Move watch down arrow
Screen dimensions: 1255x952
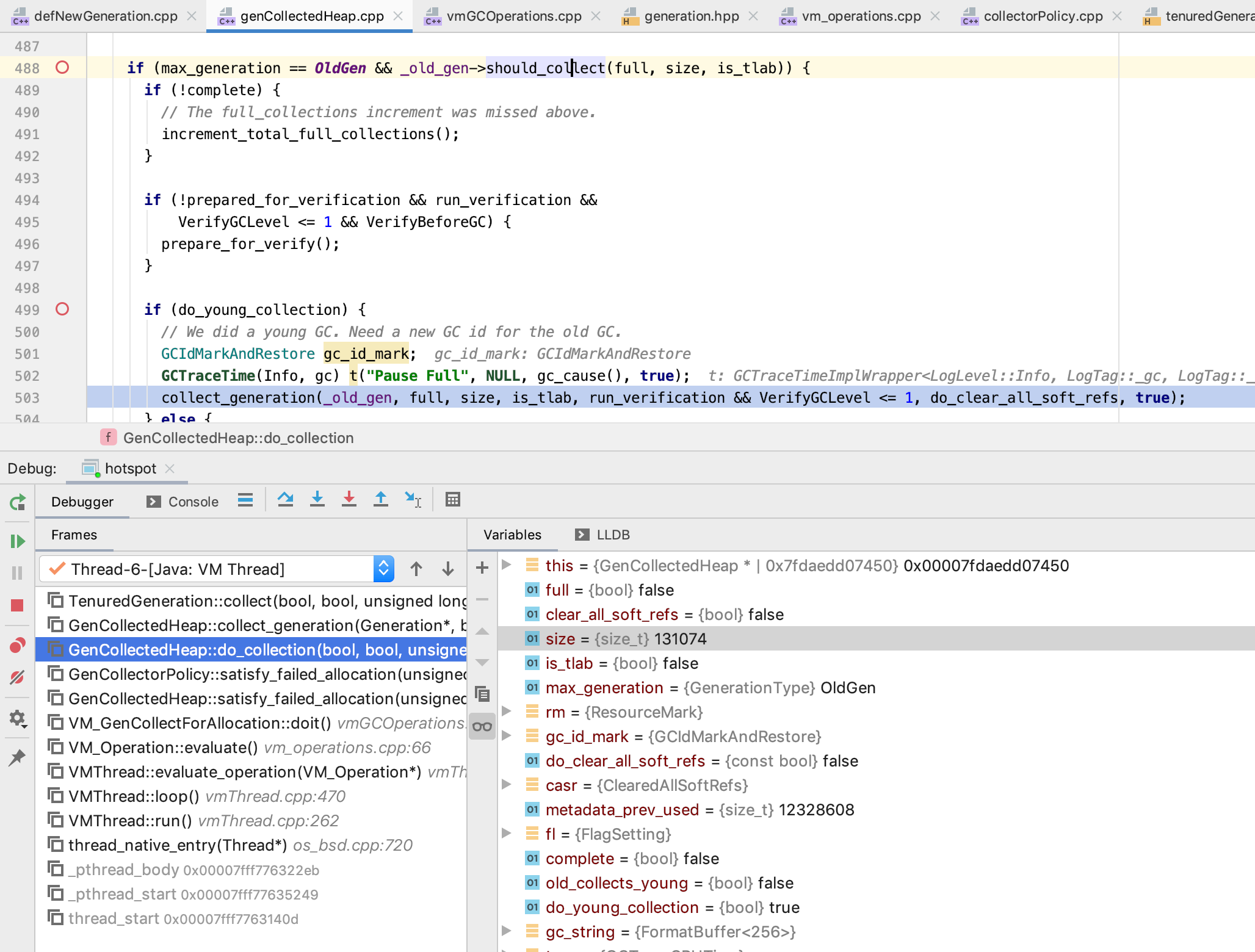coord(482,662)
